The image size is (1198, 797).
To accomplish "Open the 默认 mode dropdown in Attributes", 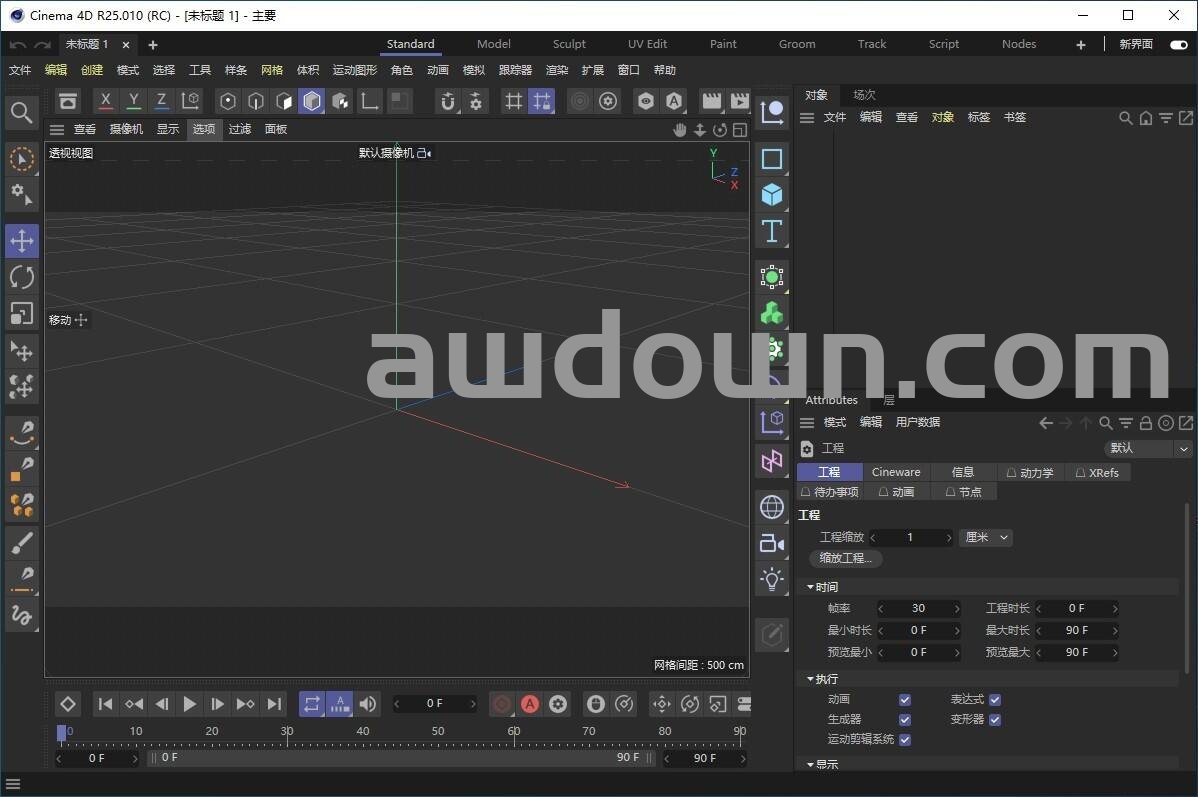I will pyautogui.click(x=1148, y=449).
